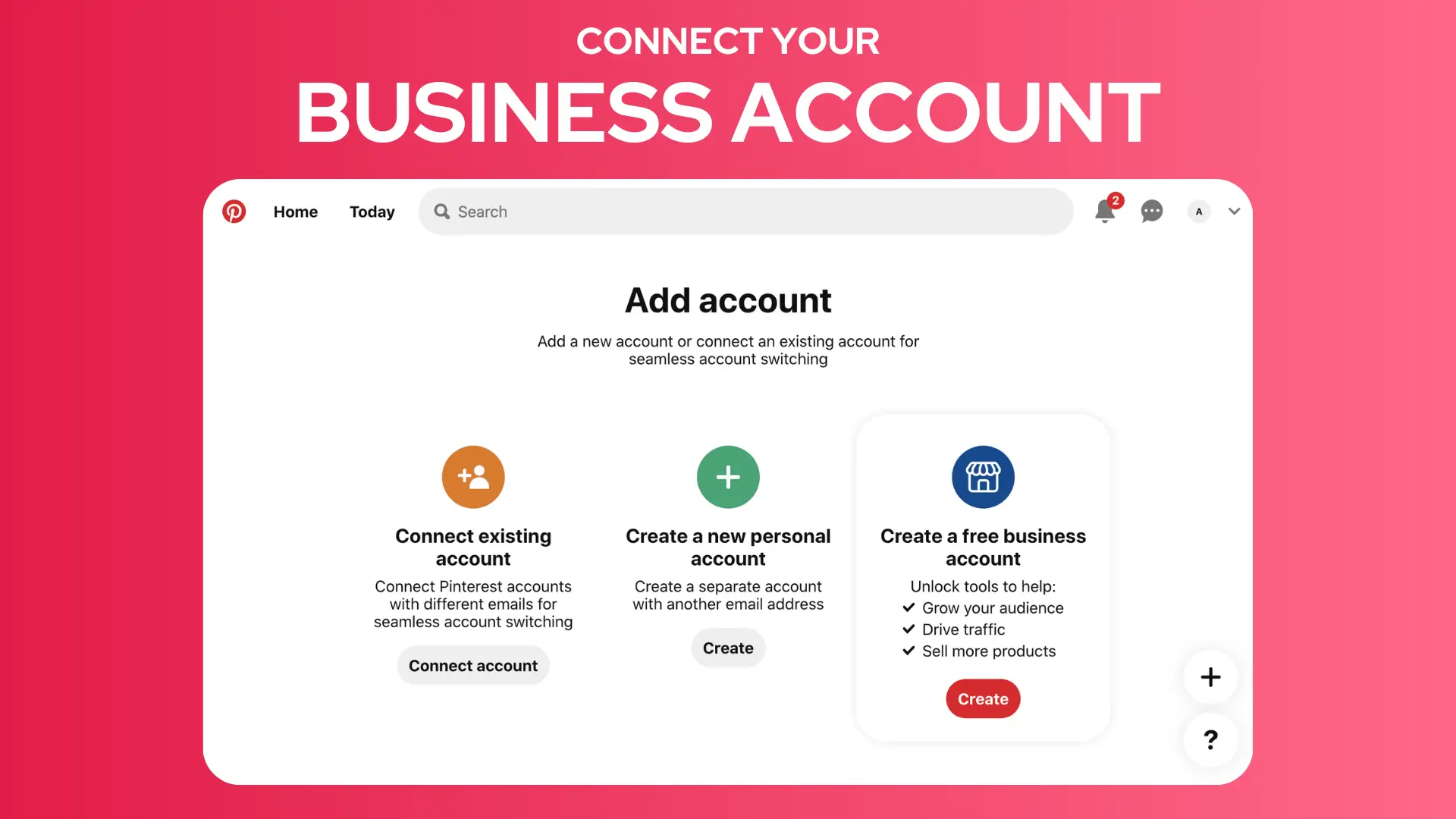The height and width of the screenshot is (819, 1456).
Task: Select the Today navigation tab
Action: [x=372, y=211]
